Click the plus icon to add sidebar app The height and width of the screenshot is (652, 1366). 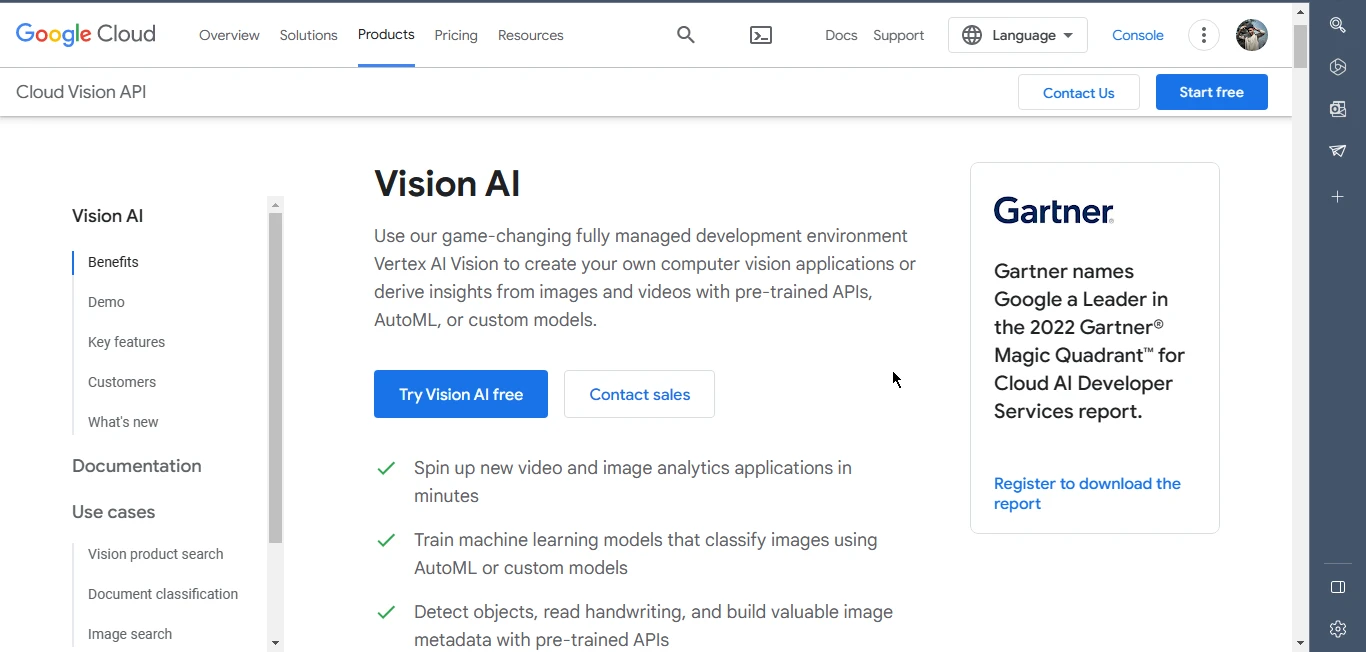tap(1337, 197)
